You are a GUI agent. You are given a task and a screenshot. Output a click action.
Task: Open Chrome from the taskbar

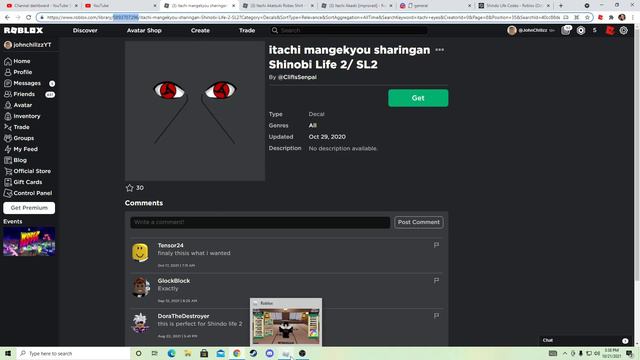pos(237,353)
